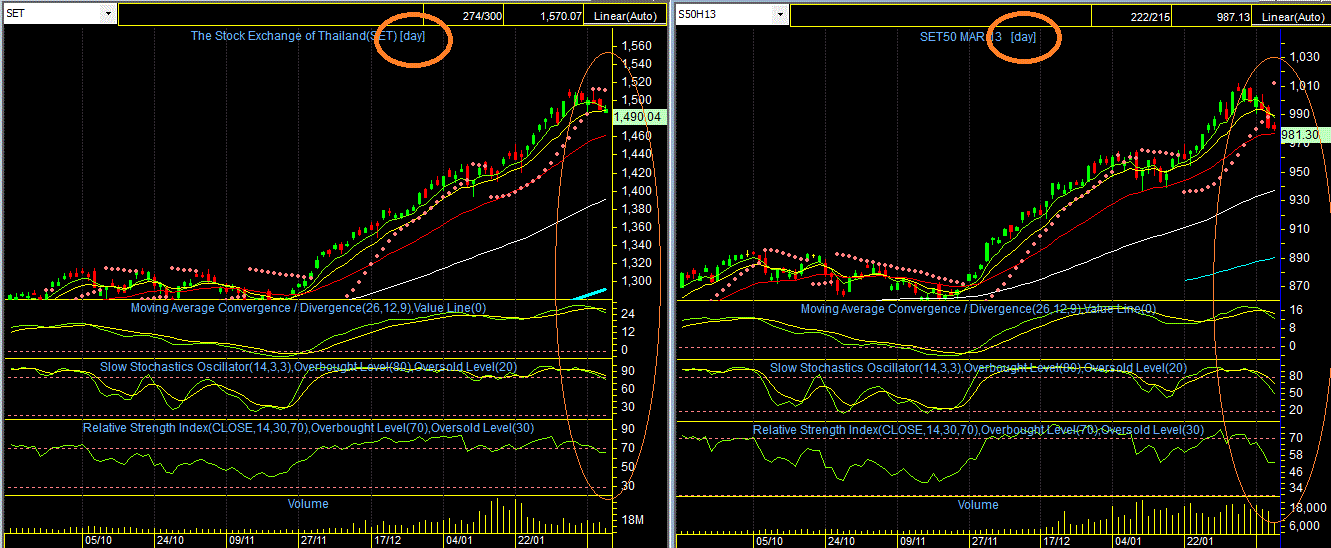Click the Volume label on SET chart
This screenshot has width=1331, height=548.
click(x=308, y=504)
